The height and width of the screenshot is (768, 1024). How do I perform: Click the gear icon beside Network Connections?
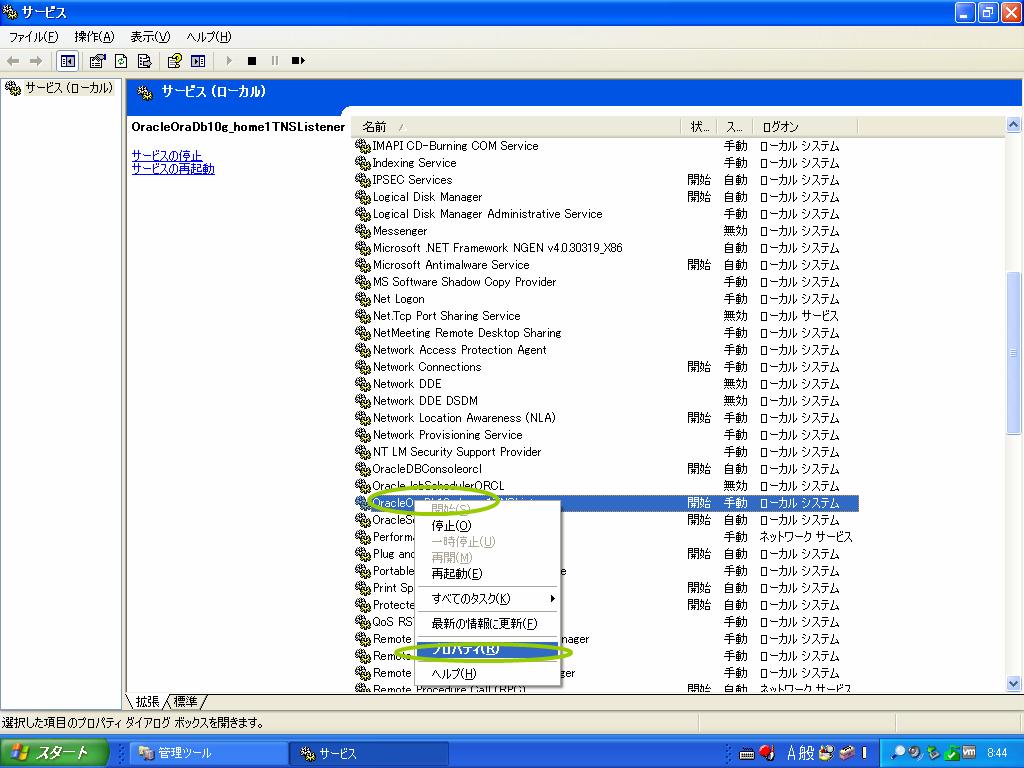pyautogui.click(x=362, y=366)
